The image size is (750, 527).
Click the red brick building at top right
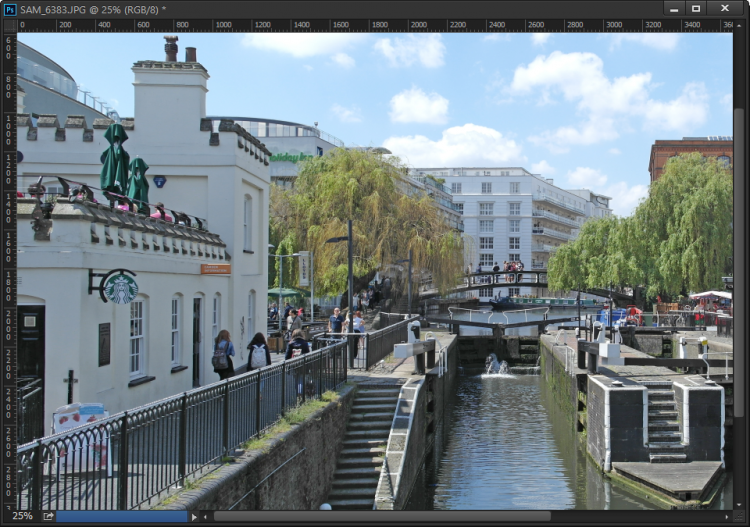click(689, 155)
